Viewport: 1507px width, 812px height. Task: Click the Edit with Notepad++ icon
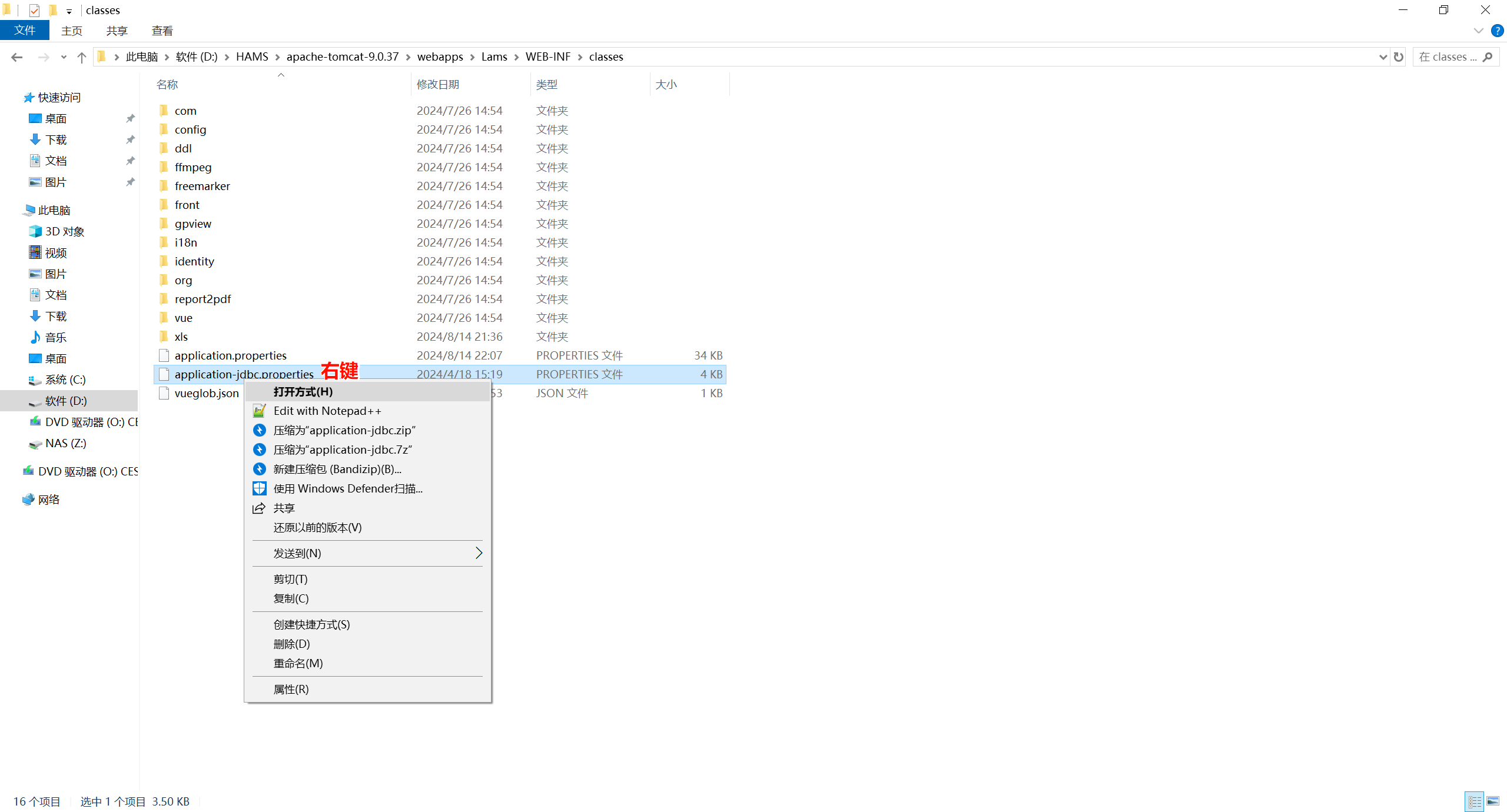259,411
